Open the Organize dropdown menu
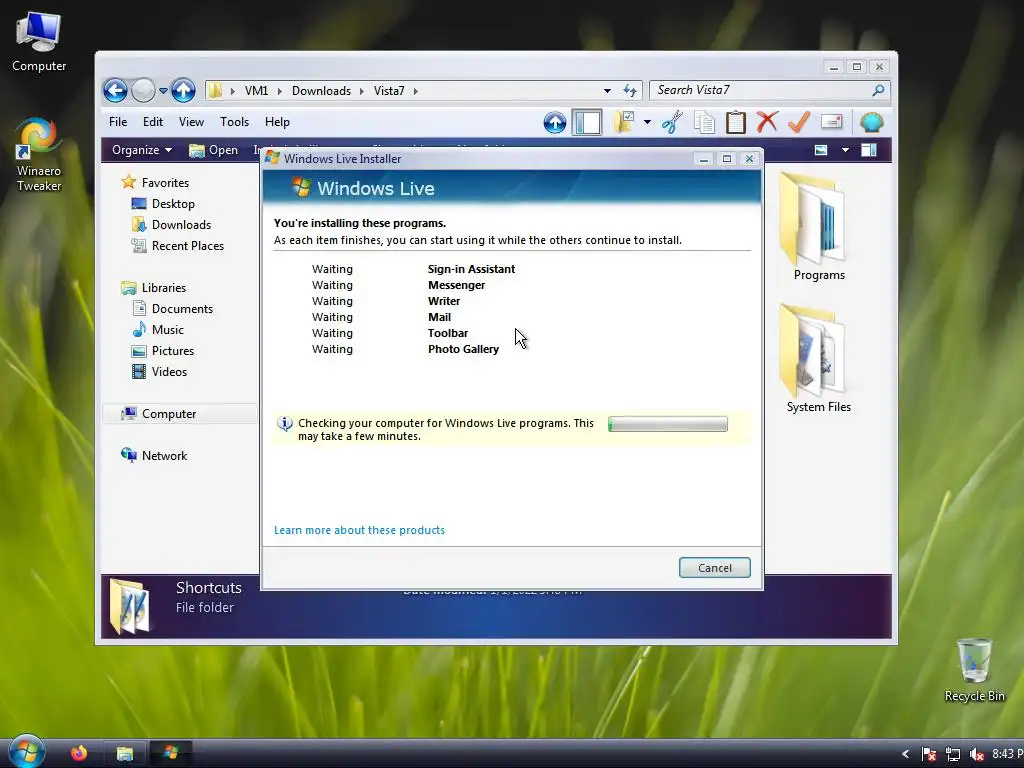1024x768 pixels. [142, 150]
